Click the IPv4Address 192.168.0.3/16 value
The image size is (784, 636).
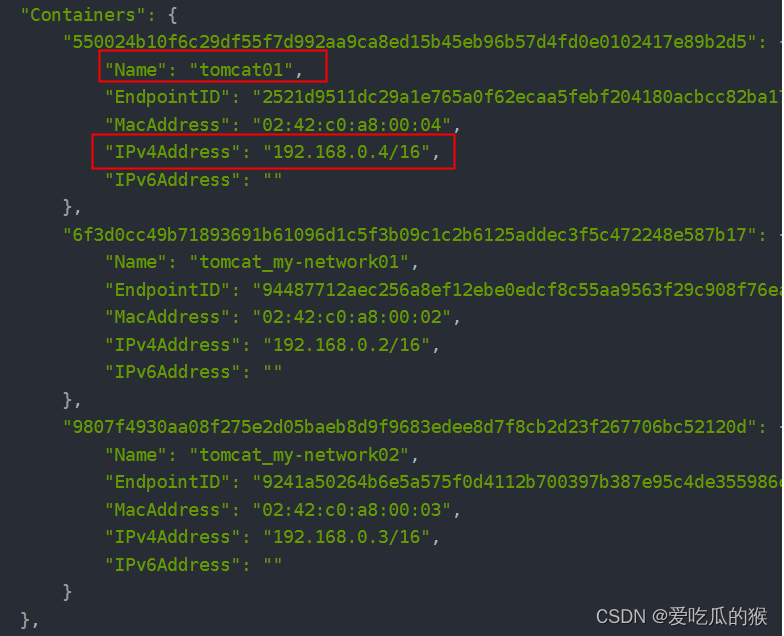click(346, 537)
